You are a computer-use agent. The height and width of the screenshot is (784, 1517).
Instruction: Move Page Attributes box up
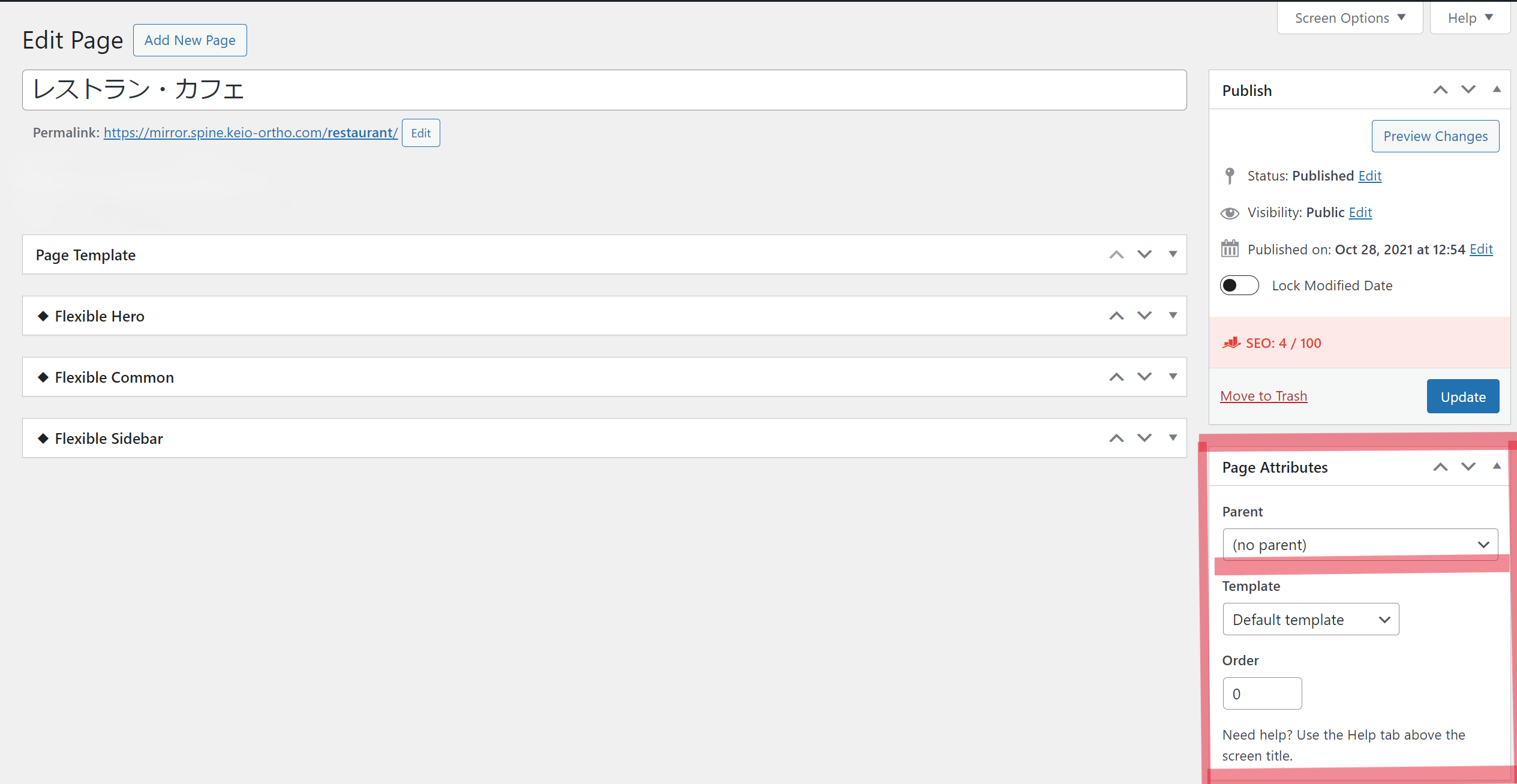1440,467
